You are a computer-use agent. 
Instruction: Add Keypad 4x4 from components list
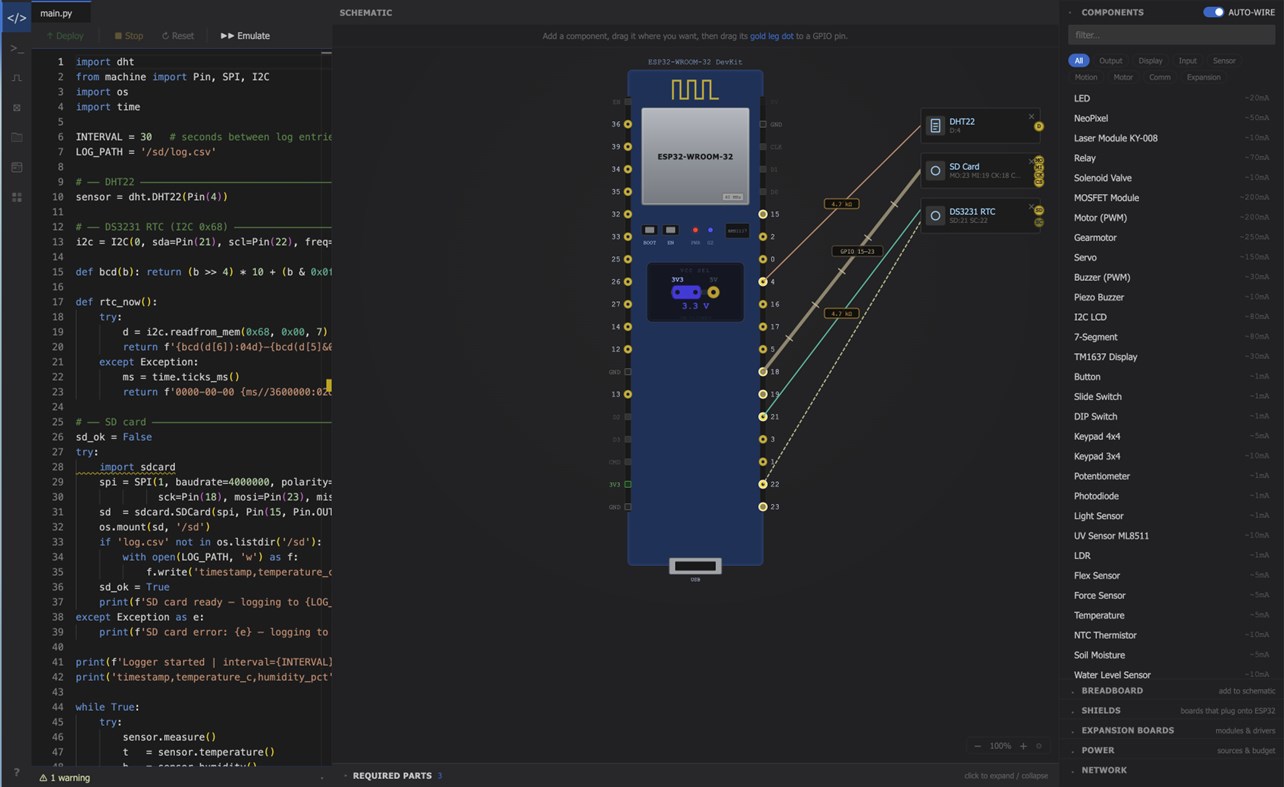coord(1172,436)
